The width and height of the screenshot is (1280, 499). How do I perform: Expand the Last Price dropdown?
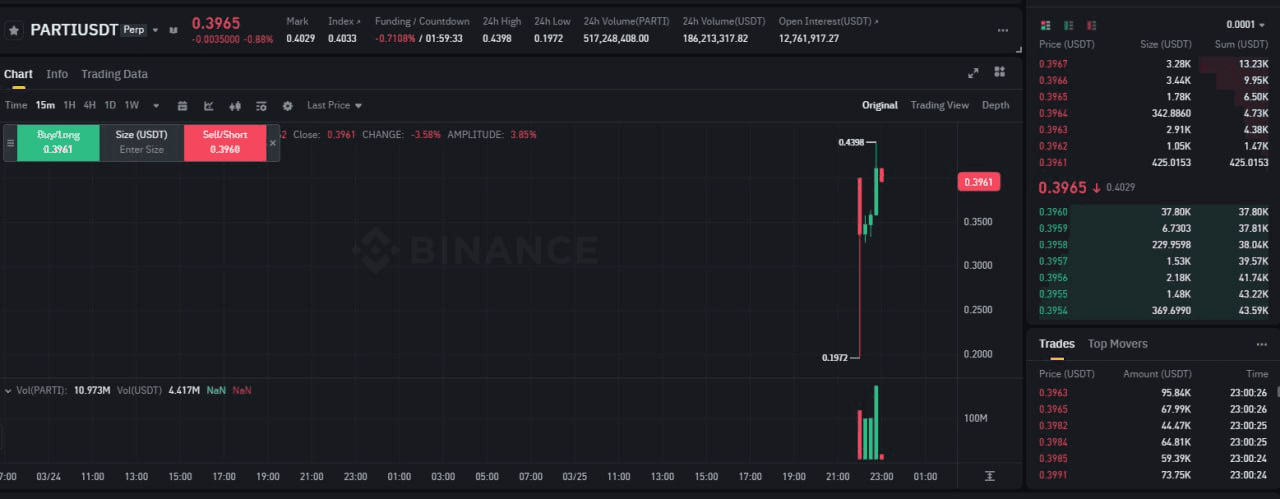tap(334, 105)
